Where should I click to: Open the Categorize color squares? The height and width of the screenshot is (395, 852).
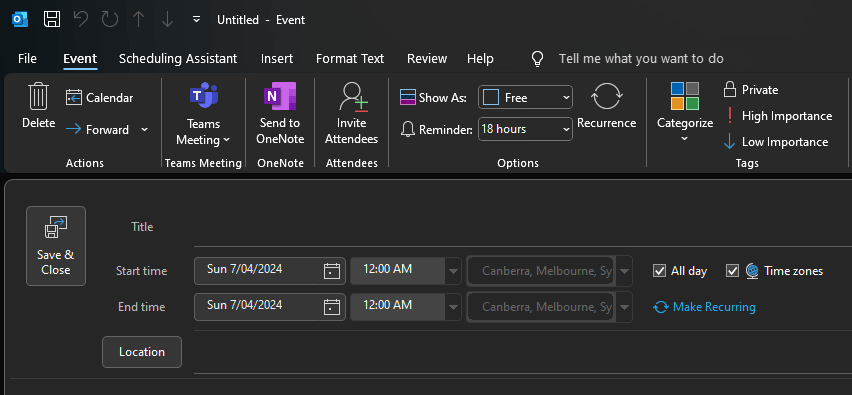(x=685, y=96)
